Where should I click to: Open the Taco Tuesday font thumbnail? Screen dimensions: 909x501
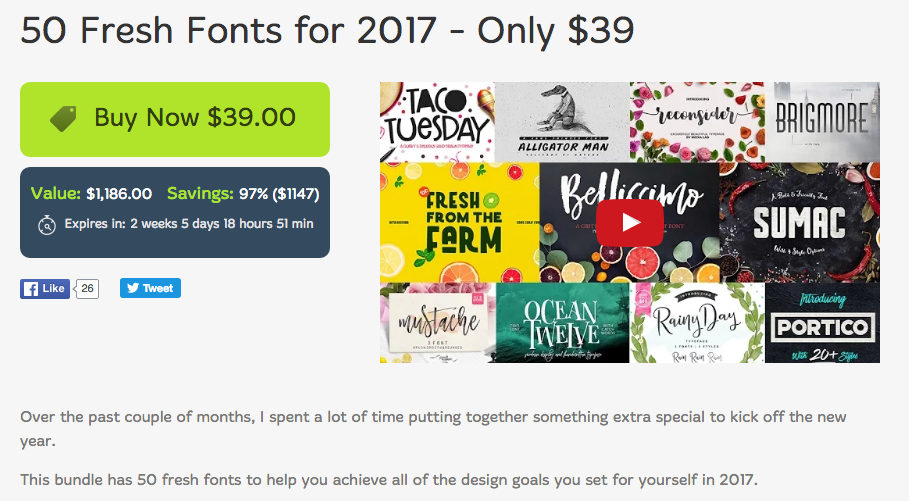pyautogui.click(x=437, y=122)
